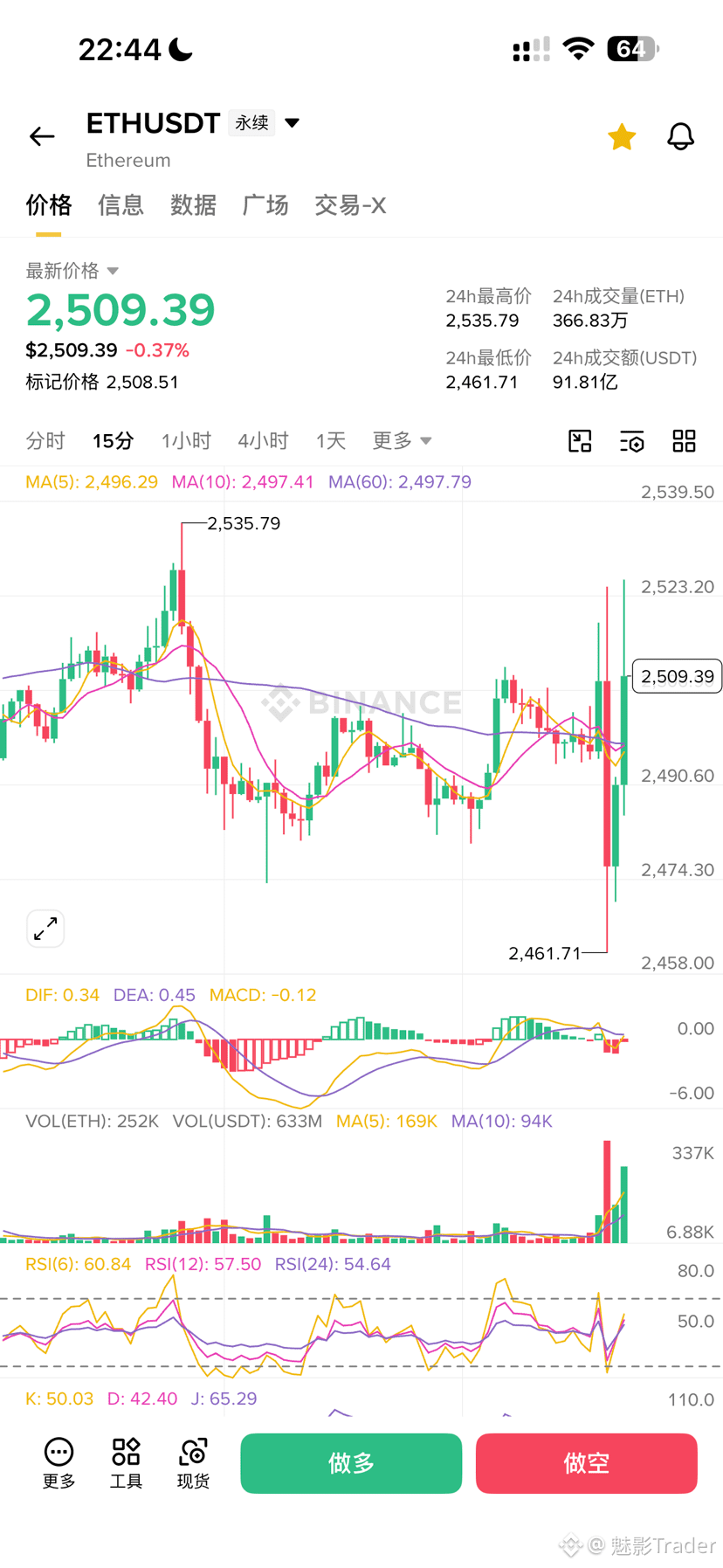
Task: Tap the VOL(ETH): 252K label
Action: (92, 1121)
